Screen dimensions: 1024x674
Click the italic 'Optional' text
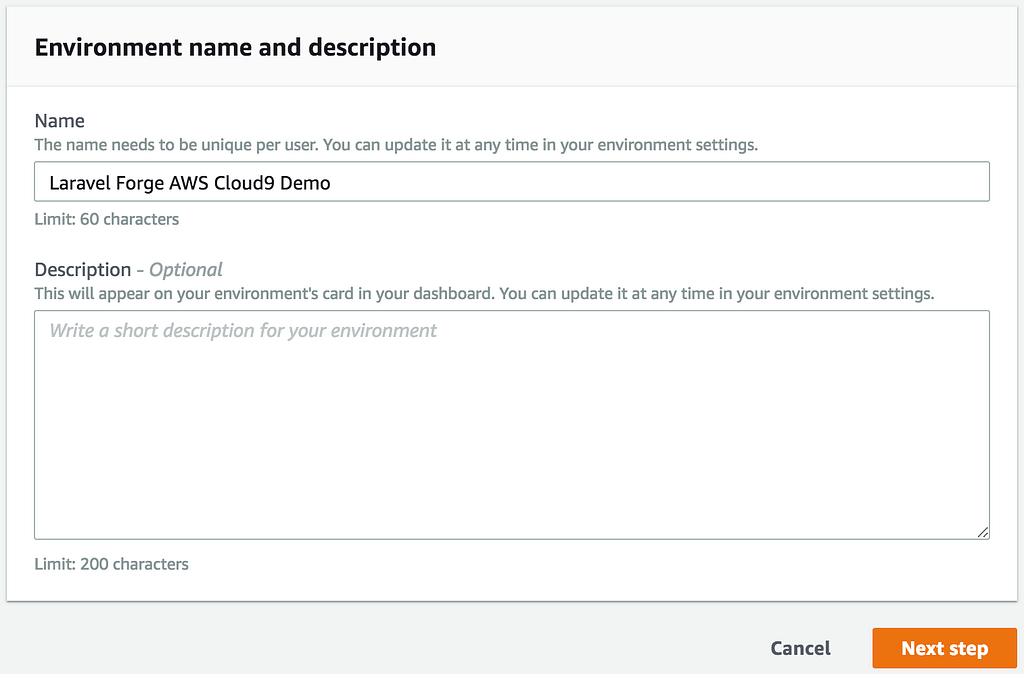pos(186,269)
